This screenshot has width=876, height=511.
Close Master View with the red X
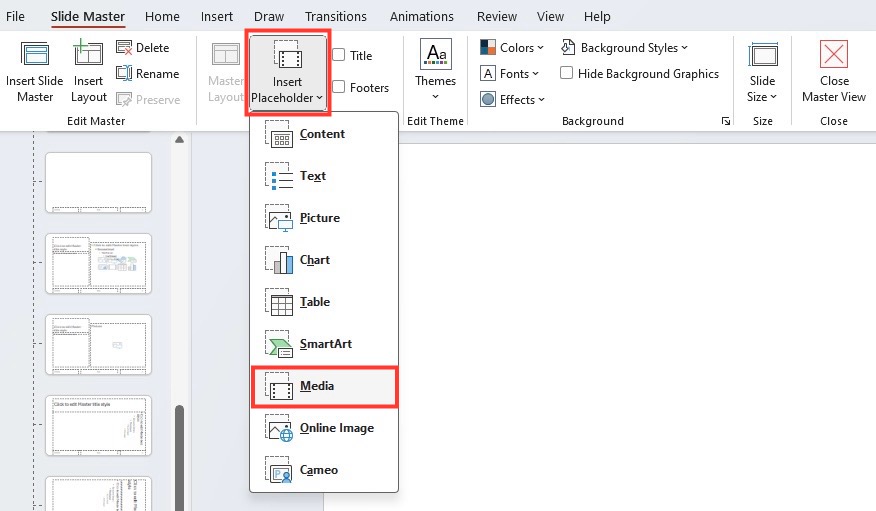[834, 55]
